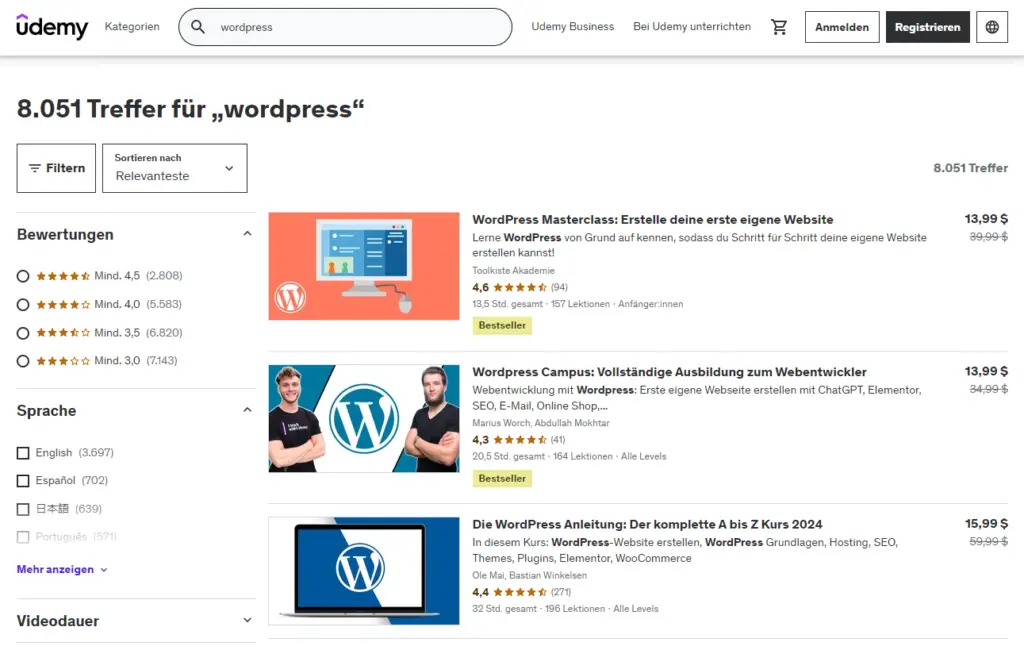Click Ole Mai, Bastian Winkelsen instructor text
1024x650 pixels.
pos(530,576)
